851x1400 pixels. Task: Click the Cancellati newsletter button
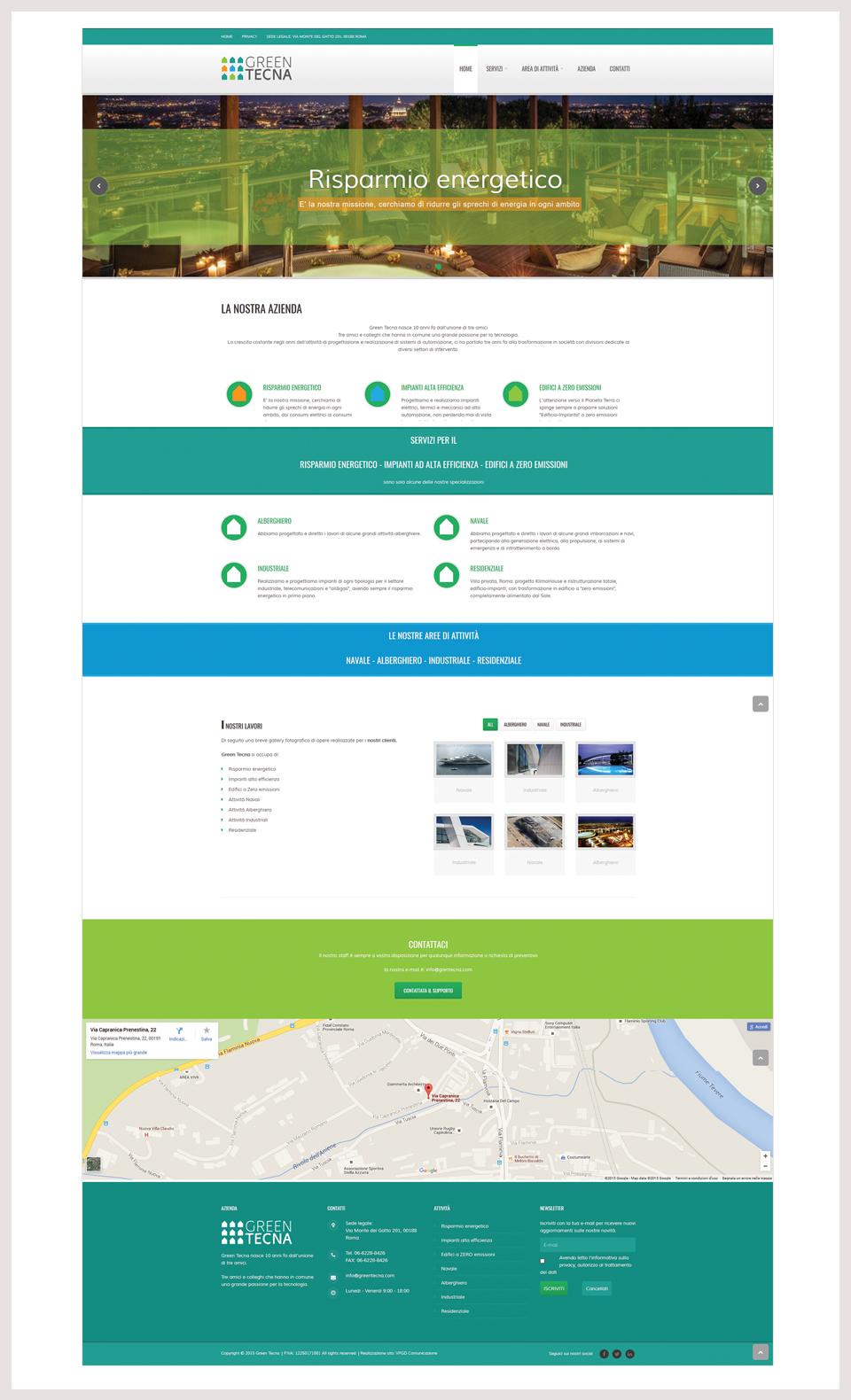point(597,1288)
